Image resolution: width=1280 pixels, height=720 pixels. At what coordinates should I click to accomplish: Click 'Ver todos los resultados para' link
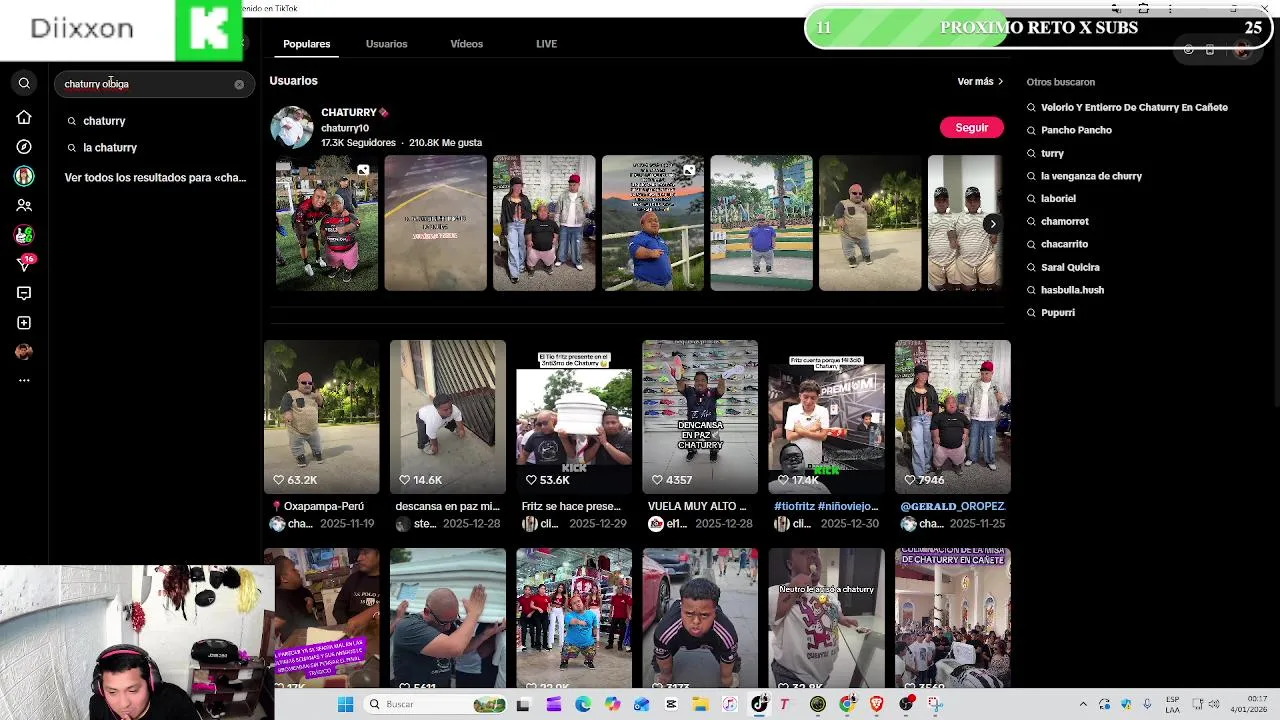click(155, 178)
